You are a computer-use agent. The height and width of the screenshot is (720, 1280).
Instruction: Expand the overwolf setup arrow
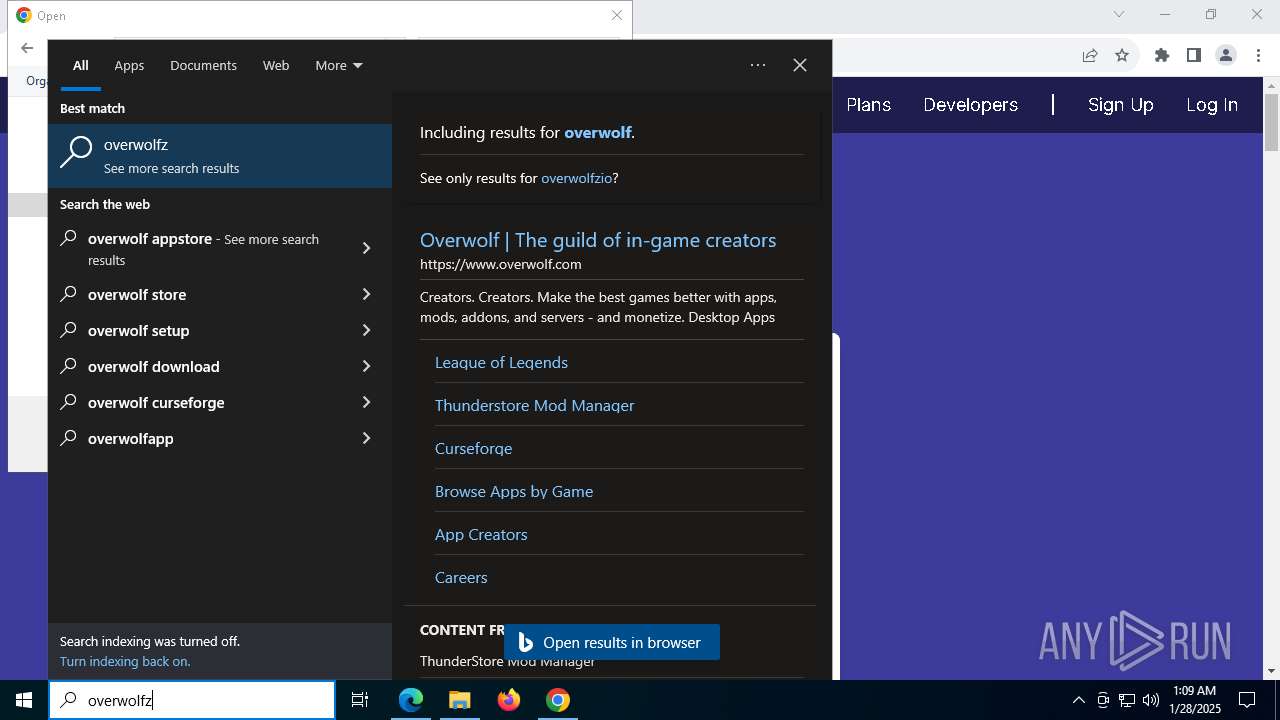366,330
